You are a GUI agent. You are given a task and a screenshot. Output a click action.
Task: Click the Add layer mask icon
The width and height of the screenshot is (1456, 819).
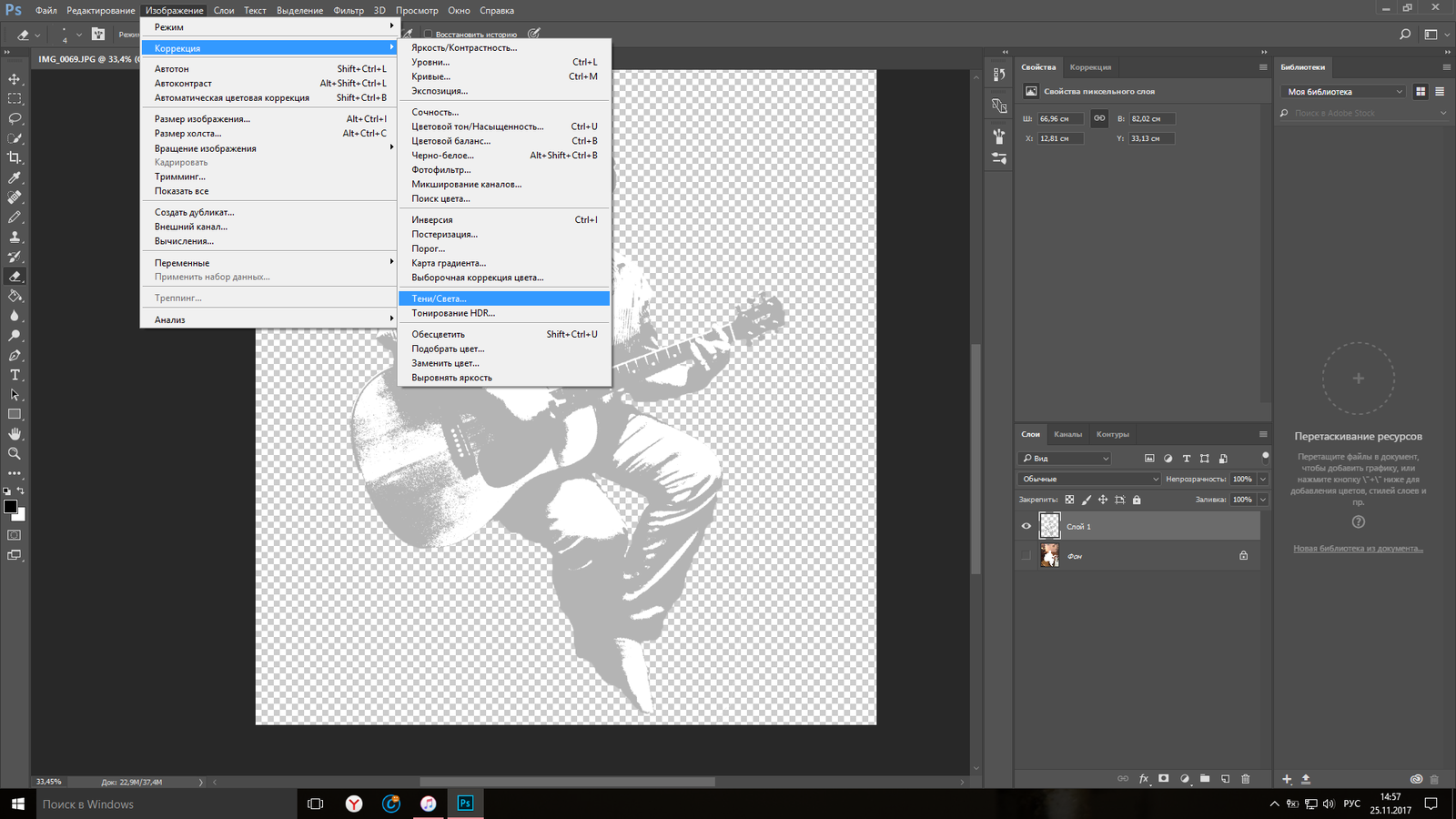click(1164, 779)
